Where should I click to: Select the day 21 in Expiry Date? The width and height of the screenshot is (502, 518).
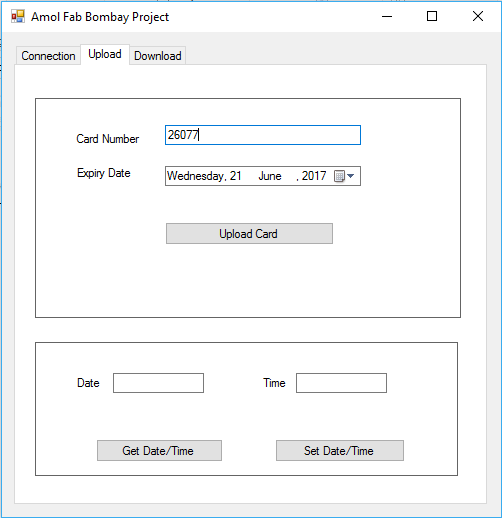pyautogui.click(x=236, y=176)
